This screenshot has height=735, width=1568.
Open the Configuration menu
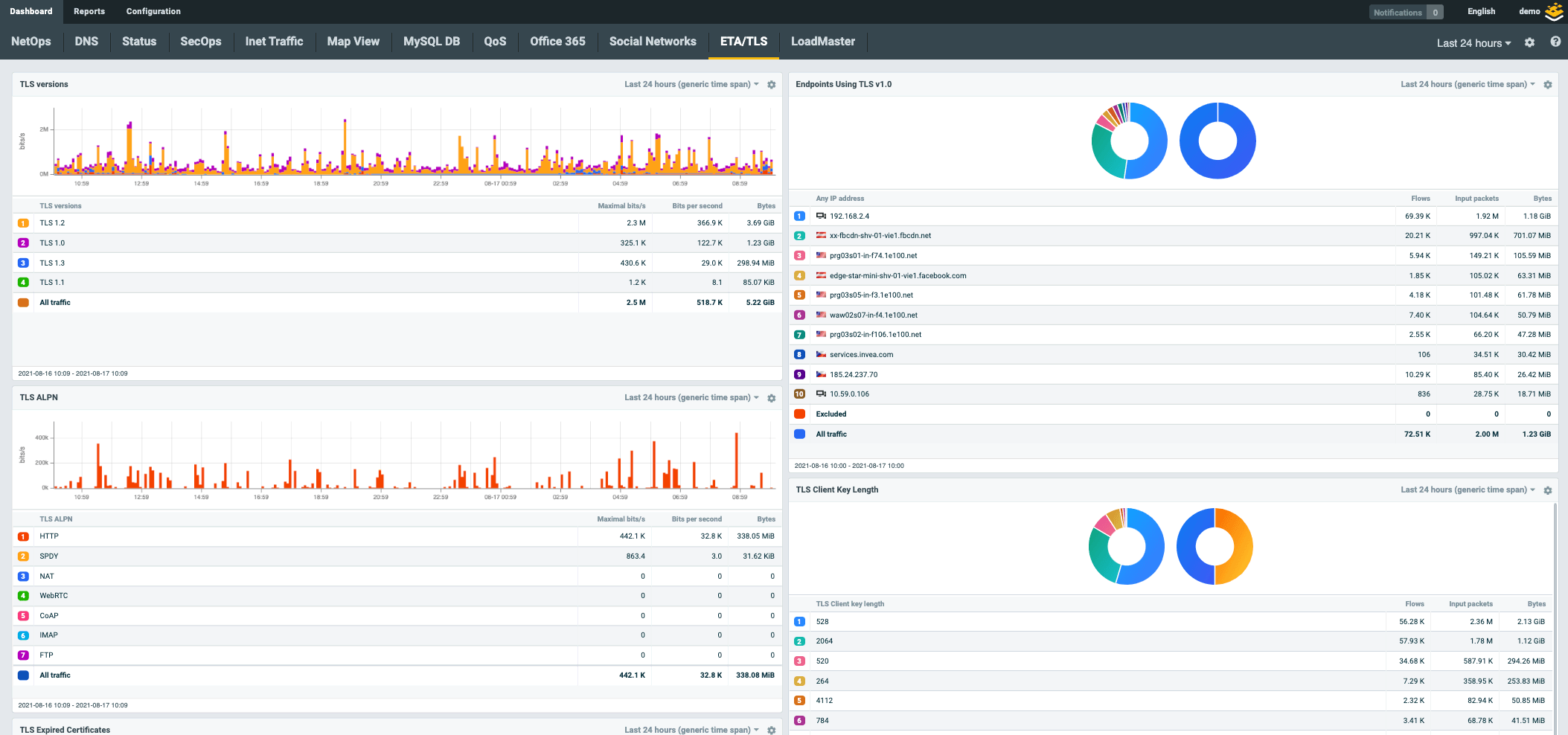click(x=153, y=11)
